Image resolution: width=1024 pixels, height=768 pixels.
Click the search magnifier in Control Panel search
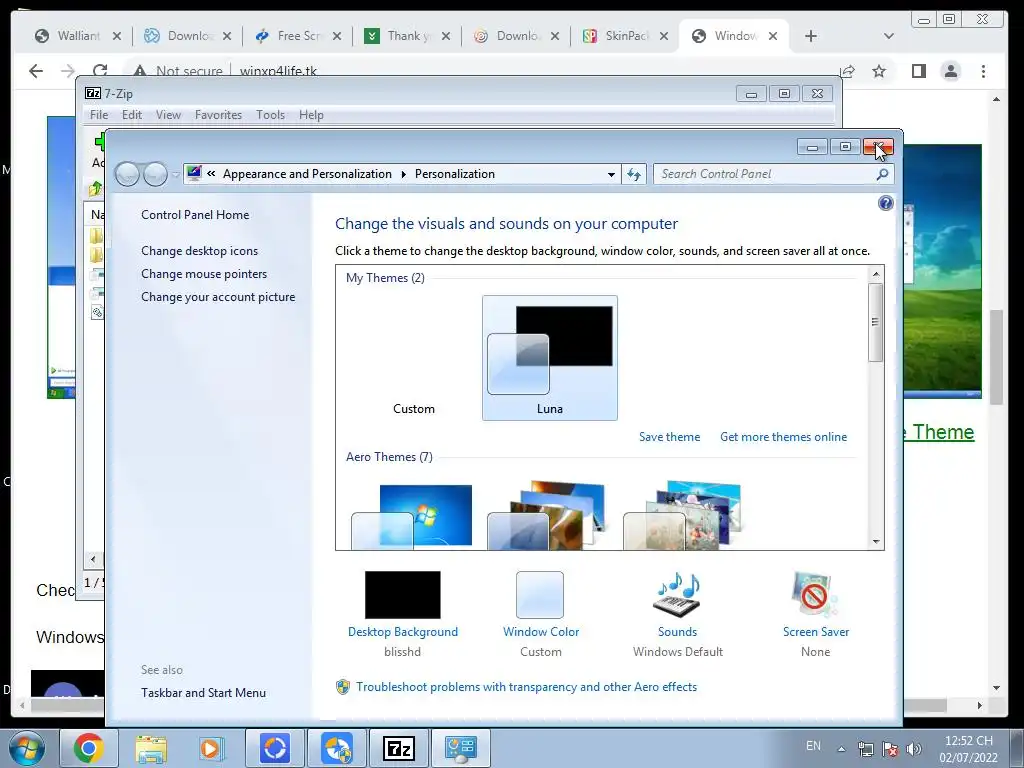[x=882, y=174]
